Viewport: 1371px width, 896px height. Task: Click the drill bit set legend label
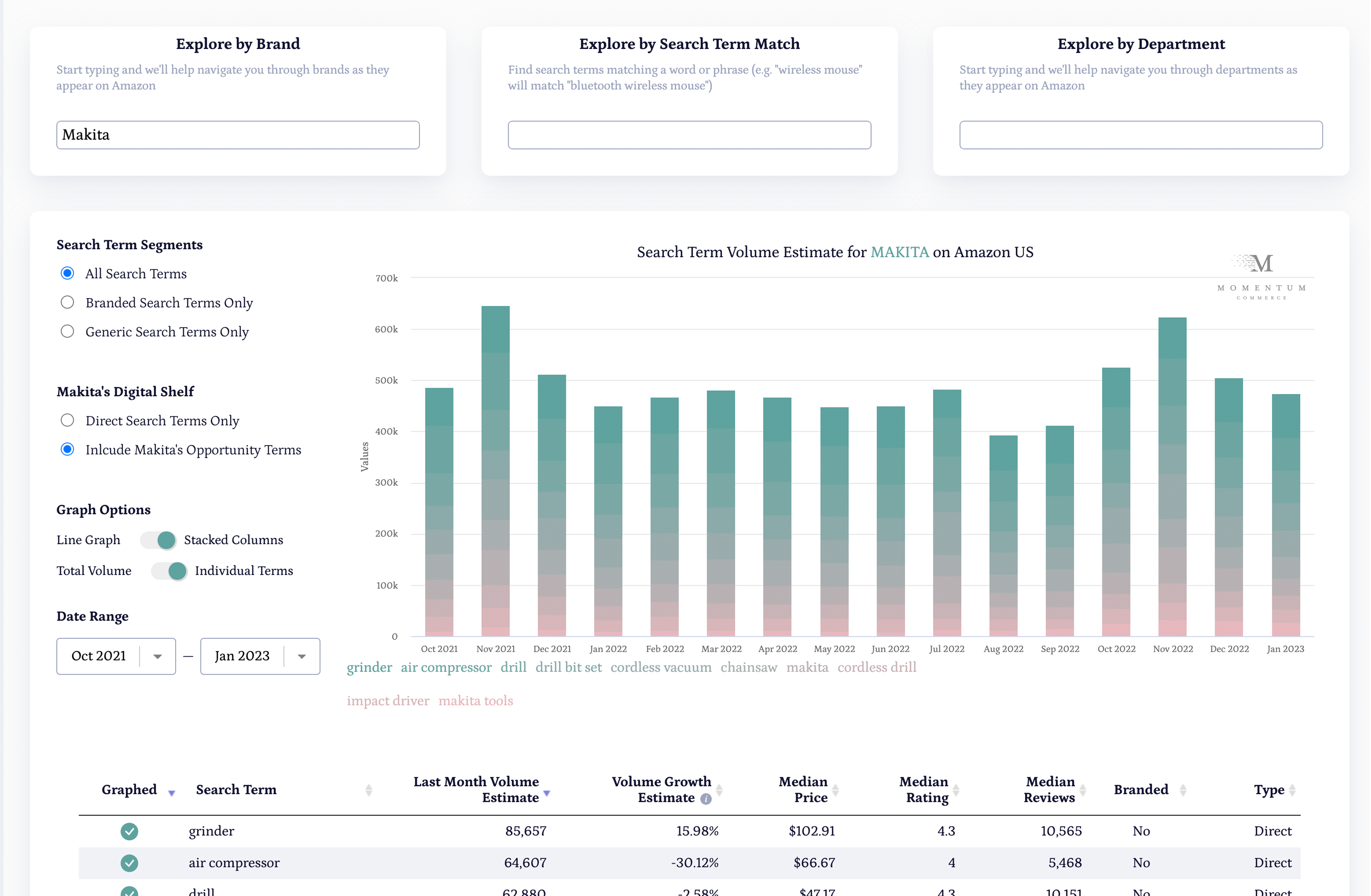click(x=568, y=667)
